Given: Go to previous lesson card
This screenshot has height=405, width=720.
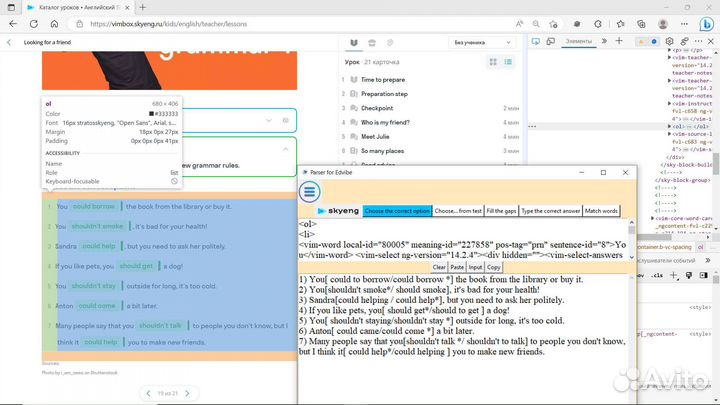Looking at the screenshot, I should pyautogui.click(x=148, y=394).
